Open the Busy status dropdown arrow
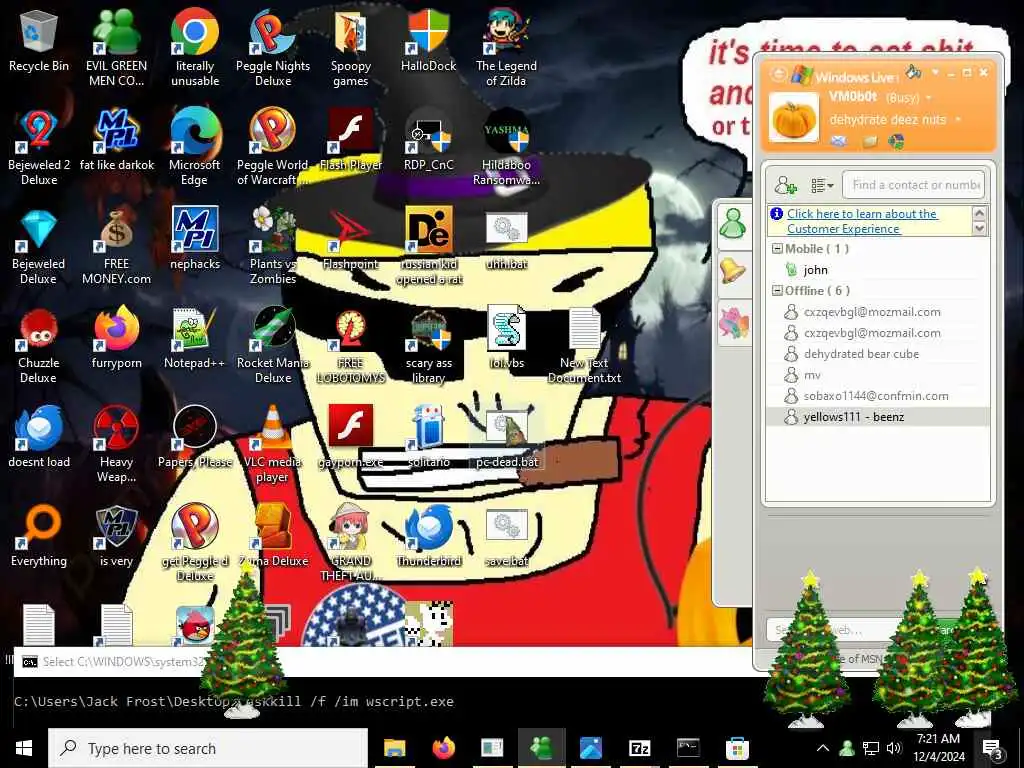Image resolution: width=1024 pixels, height=768 pixels. click(929, 98)
